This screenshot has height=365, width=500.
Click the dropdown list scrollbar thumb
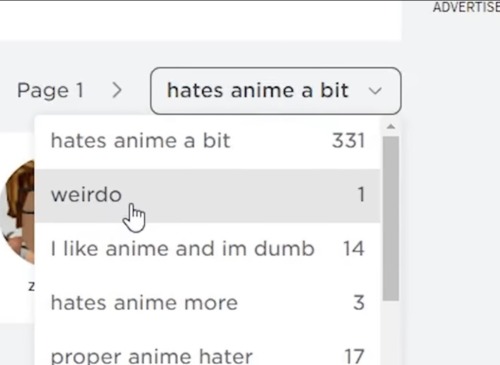(391, 219)
